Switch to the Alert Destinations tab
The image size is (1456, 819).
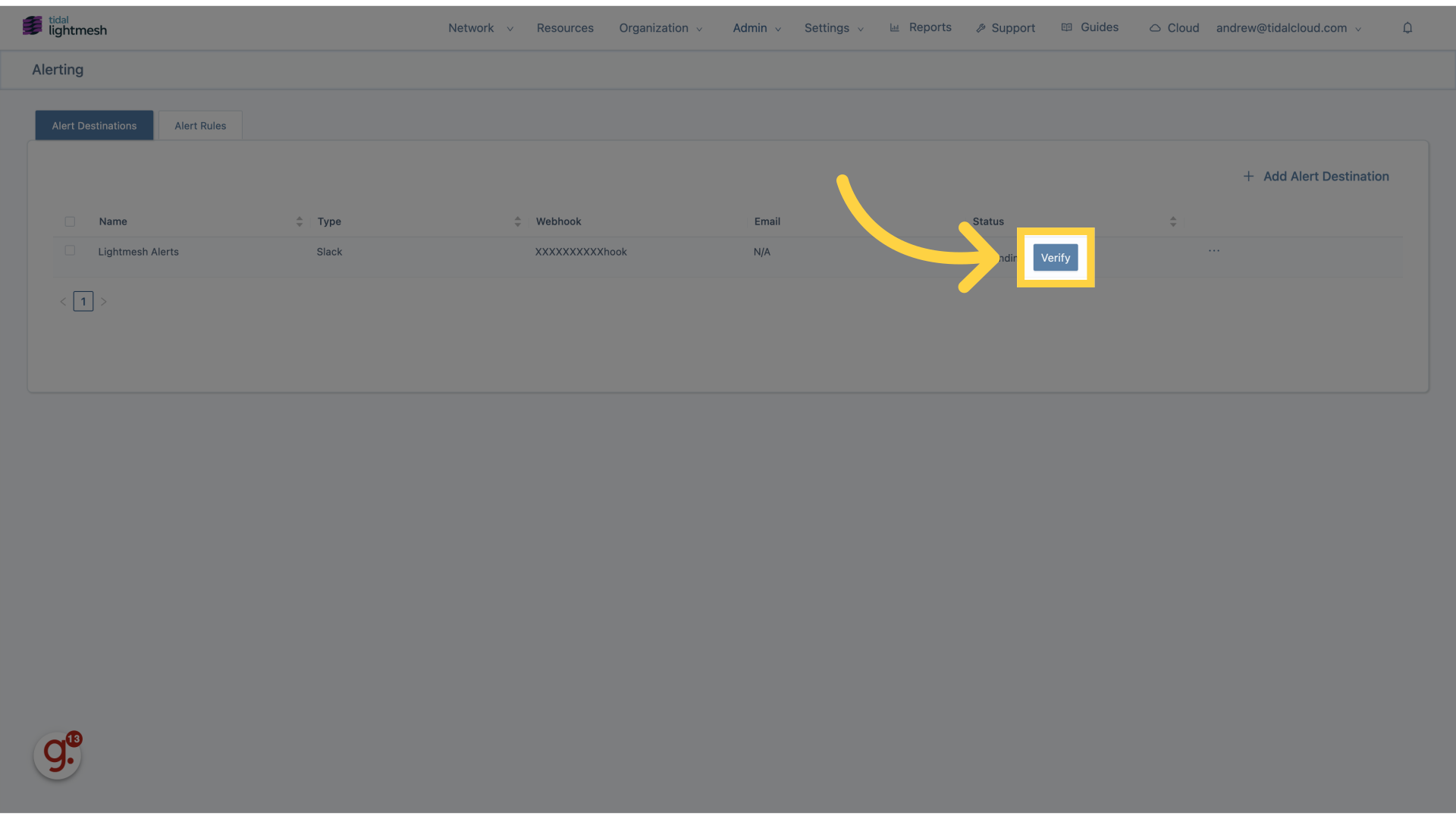(x=94, y=124)
